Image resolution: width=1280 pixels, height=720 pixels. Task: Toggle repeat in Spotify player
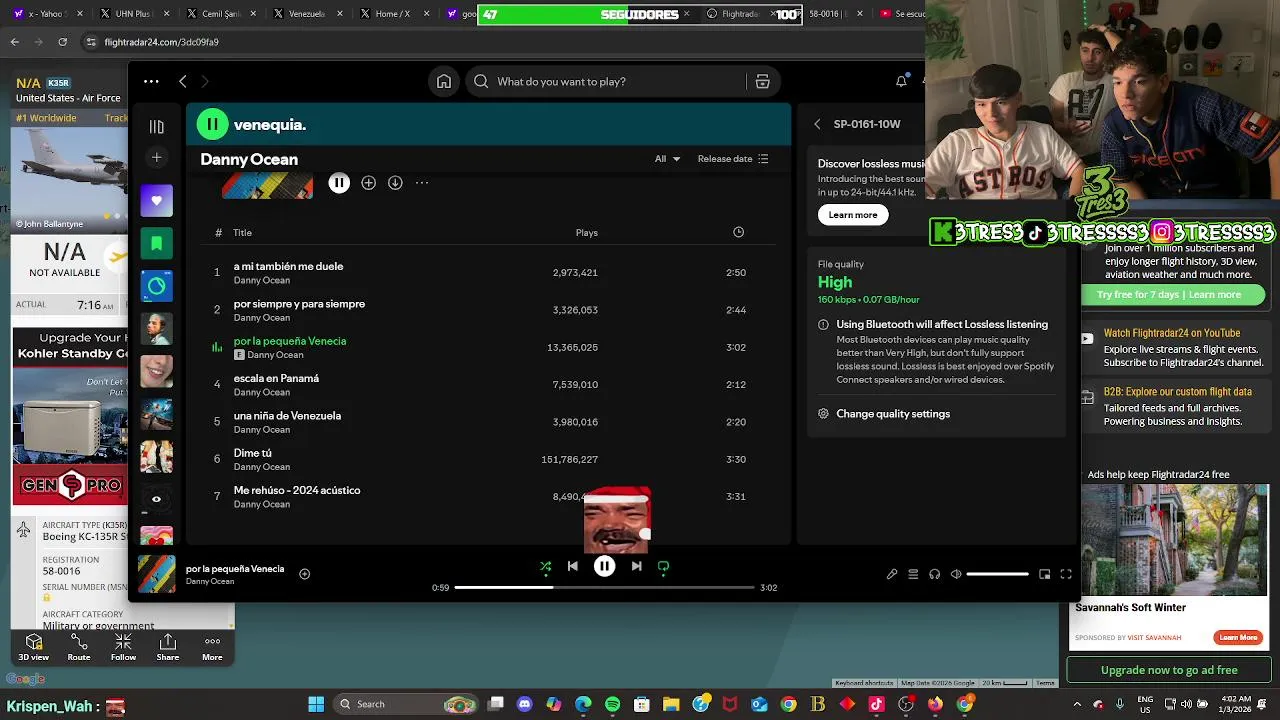pyautogui.click(x=663, y=566)
